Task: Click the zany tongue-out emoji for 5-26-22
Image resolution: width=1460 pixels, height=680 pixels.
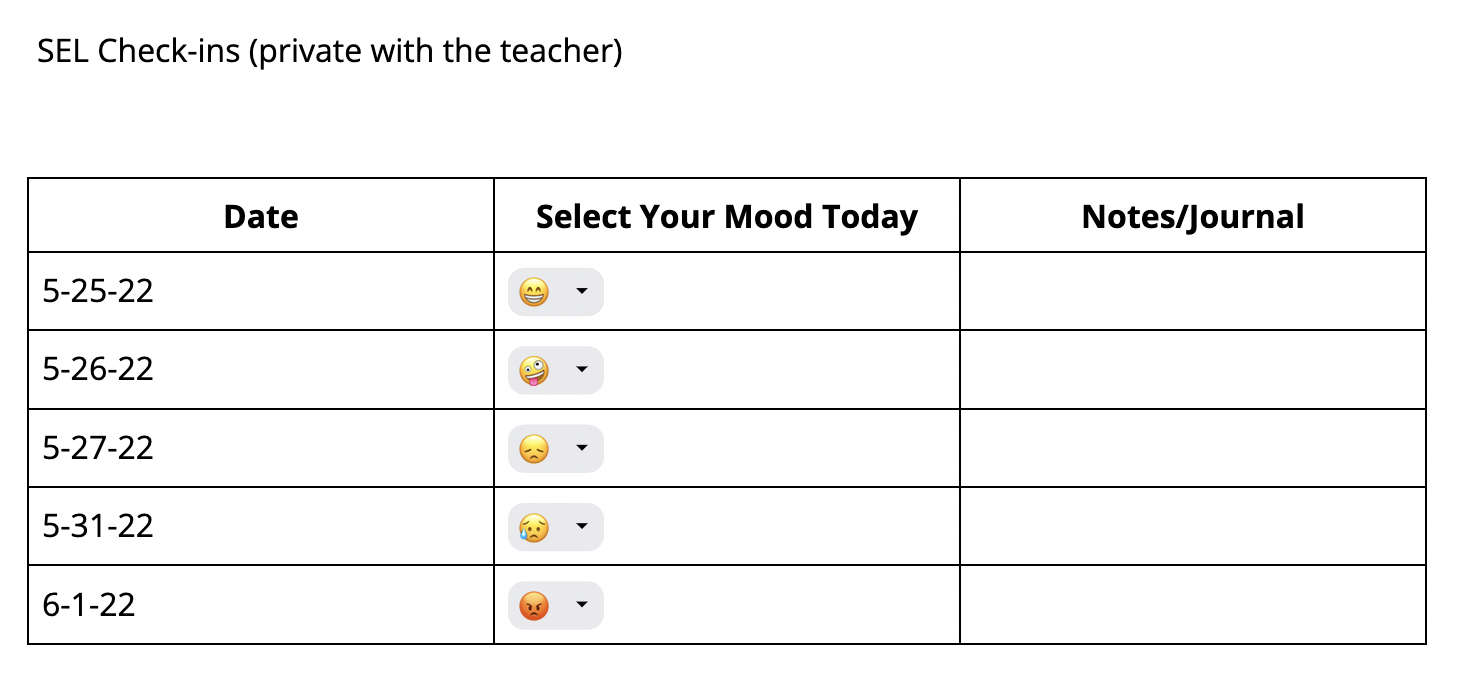Action: pos(536,370)
